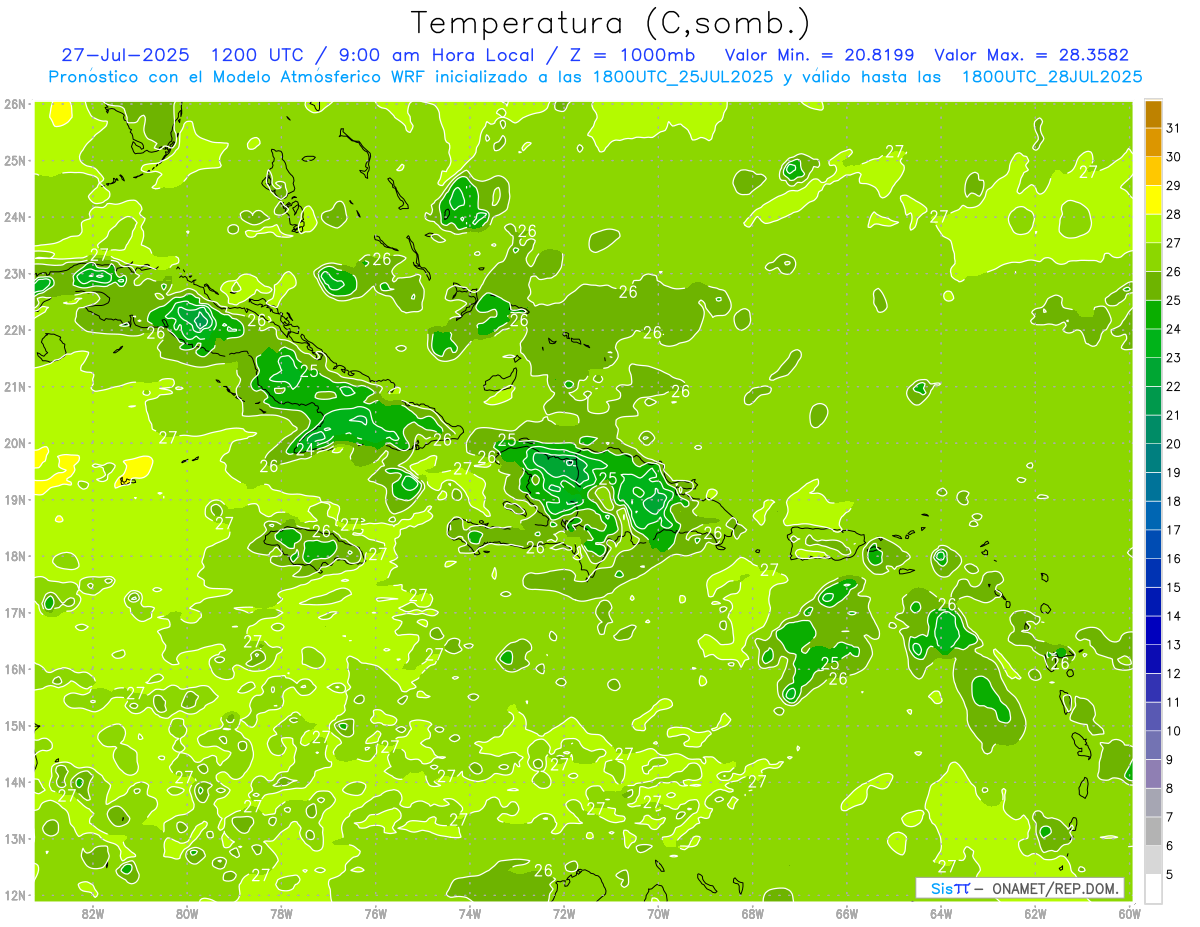This screenshot has width=1200, height=927.
Task: Click color bar label "31"
Action: coord(1174,128)
